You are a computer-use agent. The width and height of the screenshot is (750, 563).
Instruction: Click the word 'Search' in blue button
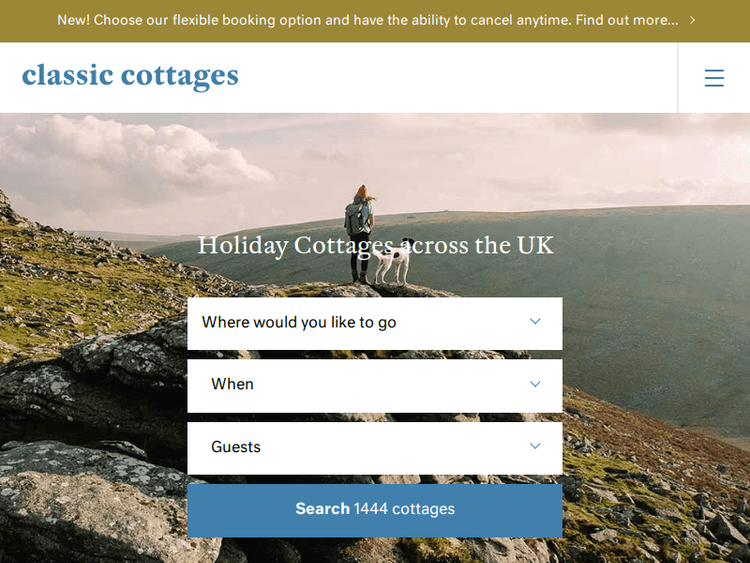pyautogui.click(x=322, y=508)
